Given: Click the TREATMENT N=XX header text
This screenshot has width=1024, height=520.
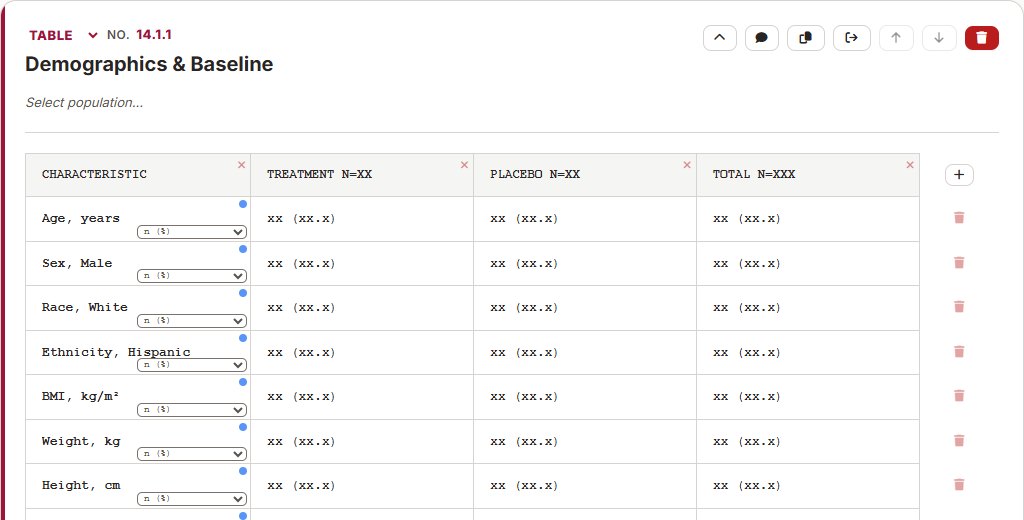Looking at the screenshot, I should [x=319, y=174].
